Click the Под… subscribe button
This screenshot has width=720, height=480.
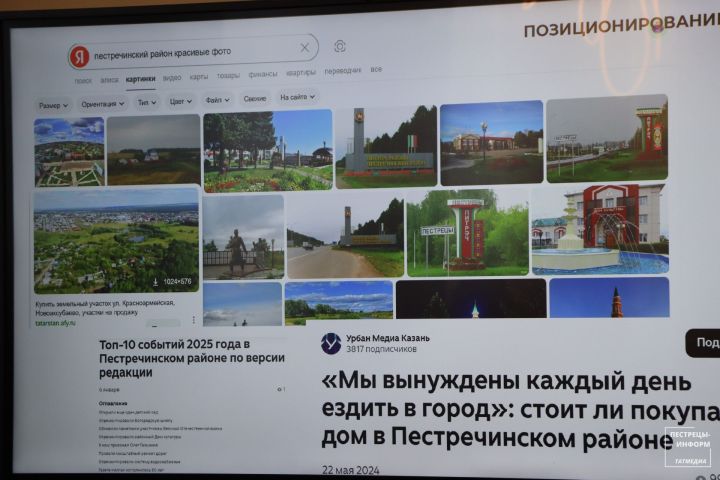[703, 343]
